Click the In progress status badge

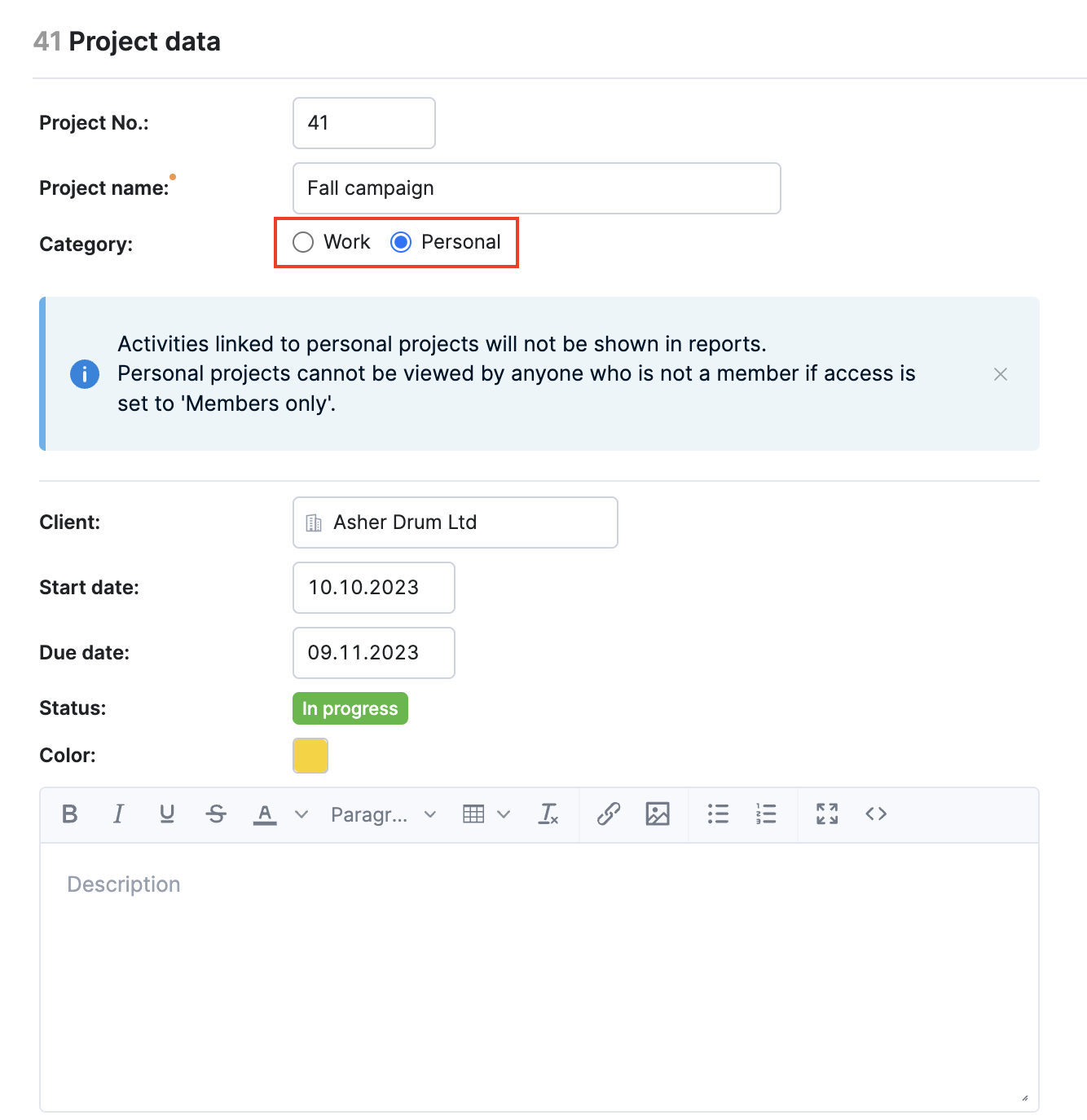[x=350, y=708]
